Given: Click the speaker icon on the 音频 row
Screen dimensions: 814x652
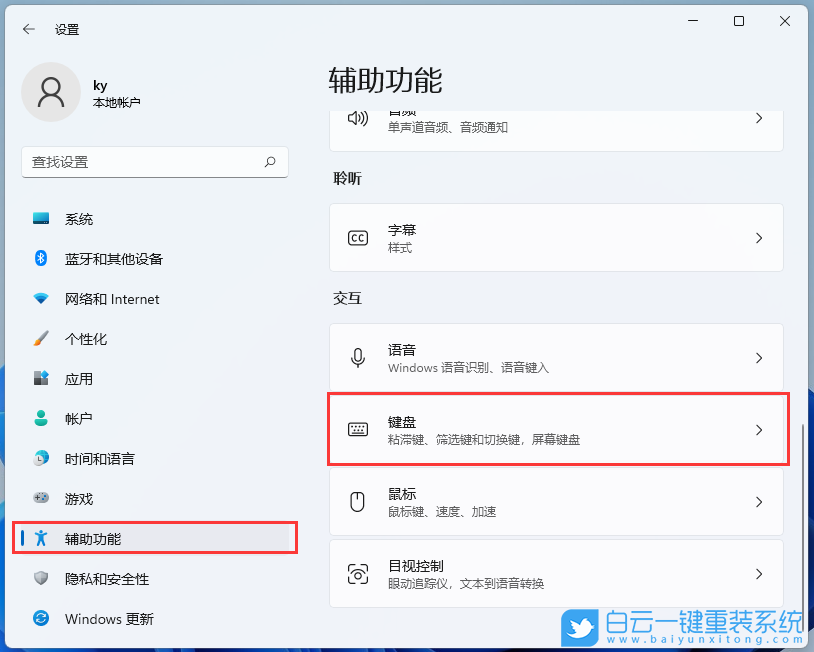Looking at the screenshot, I should tap(359, 118).
